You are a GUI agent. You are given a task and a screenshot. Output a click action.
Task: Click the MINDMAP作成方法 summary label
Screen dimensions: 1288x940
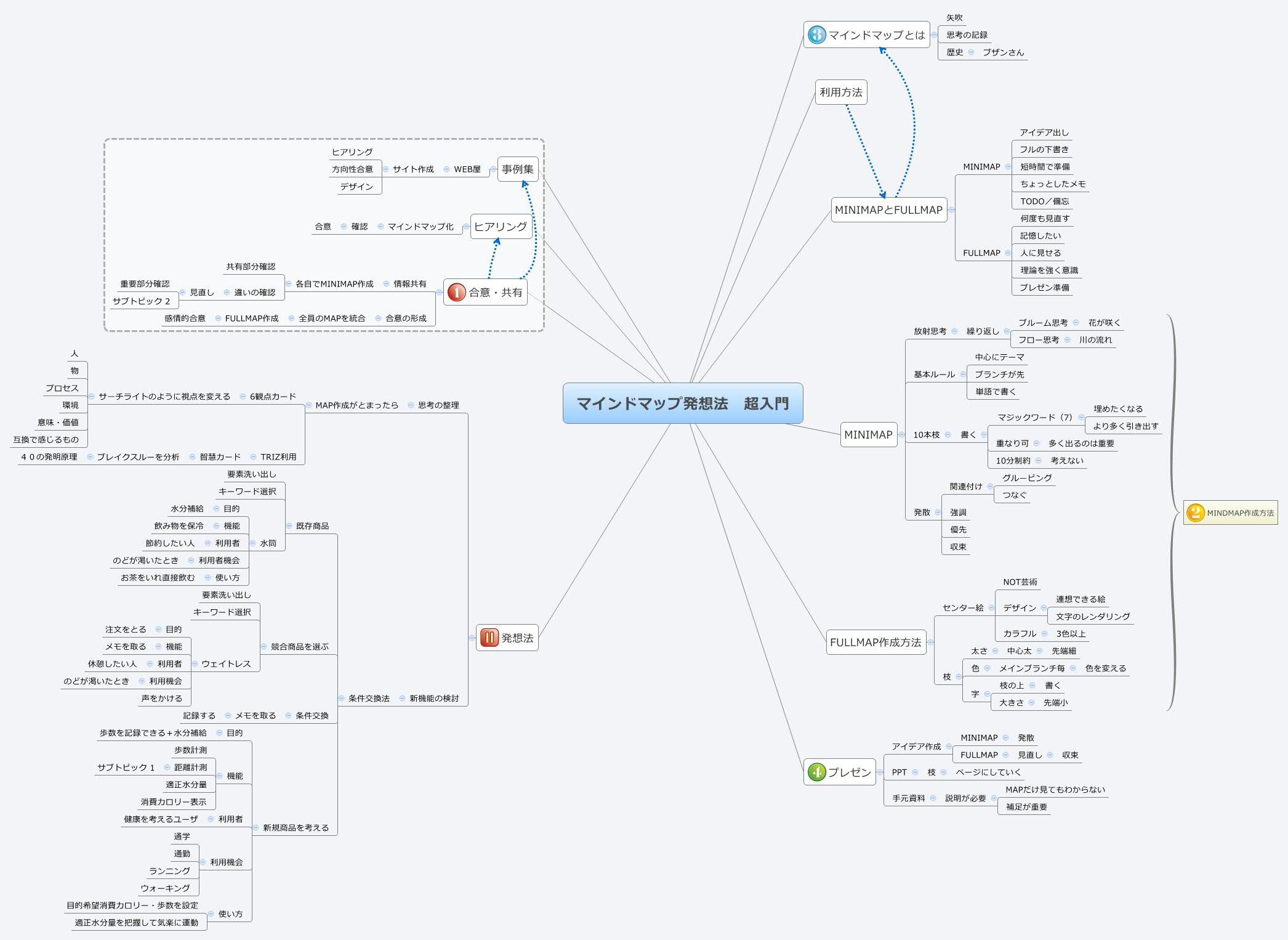(1240, 513)
